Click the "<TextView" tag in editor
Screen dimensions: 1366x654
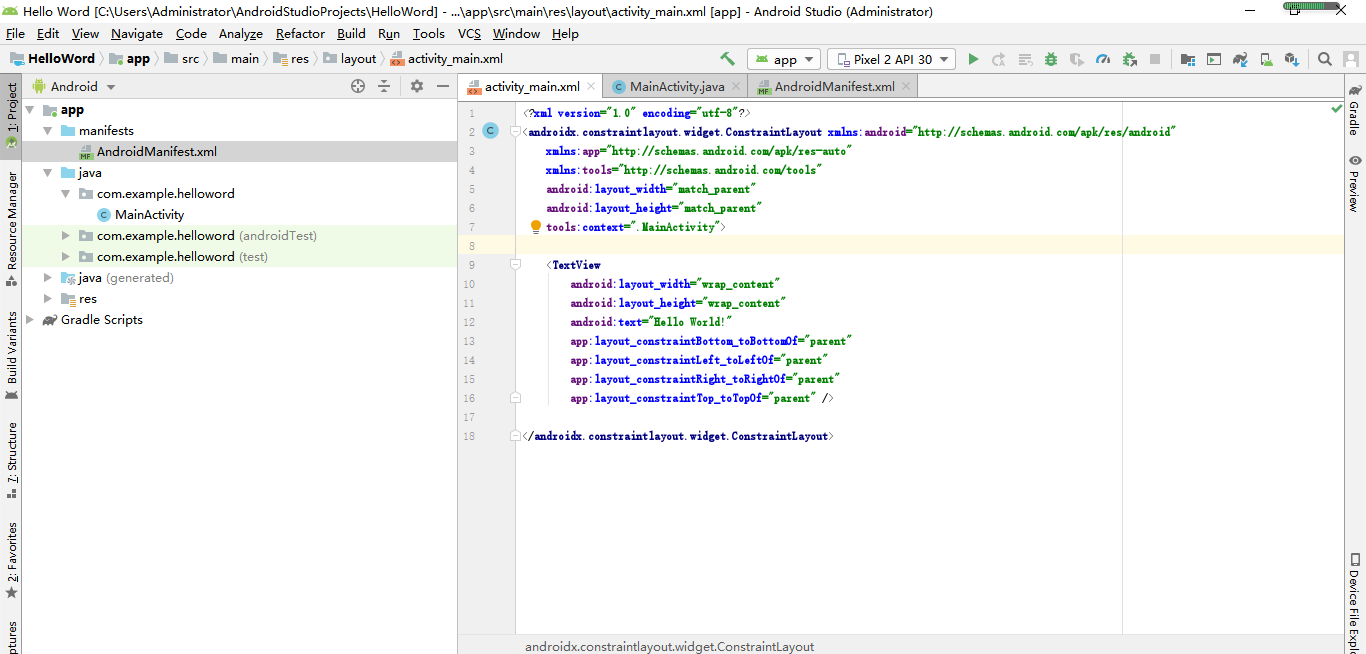coord(574,265)
